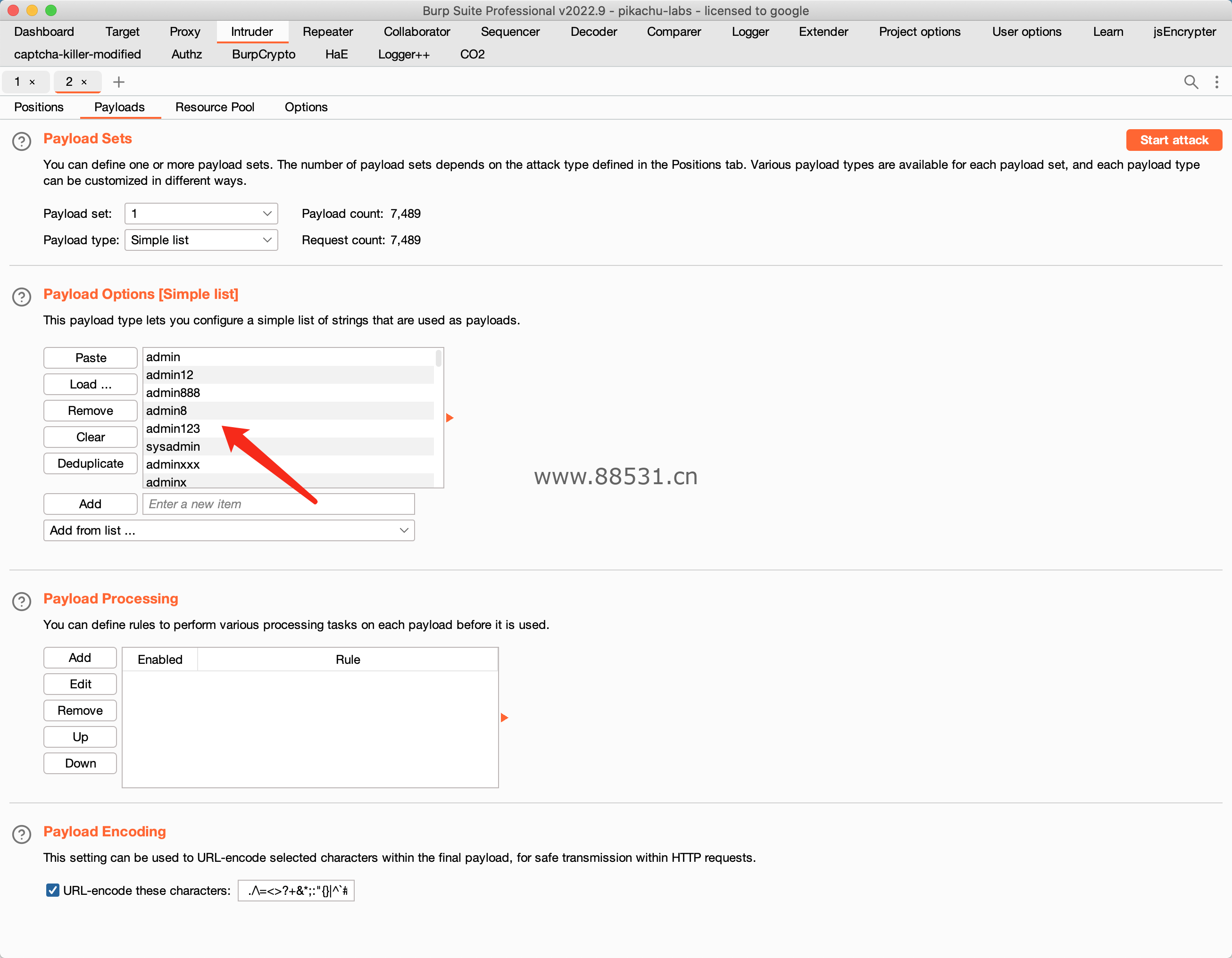Open help for Payload Encoding section

pos(21,834)
